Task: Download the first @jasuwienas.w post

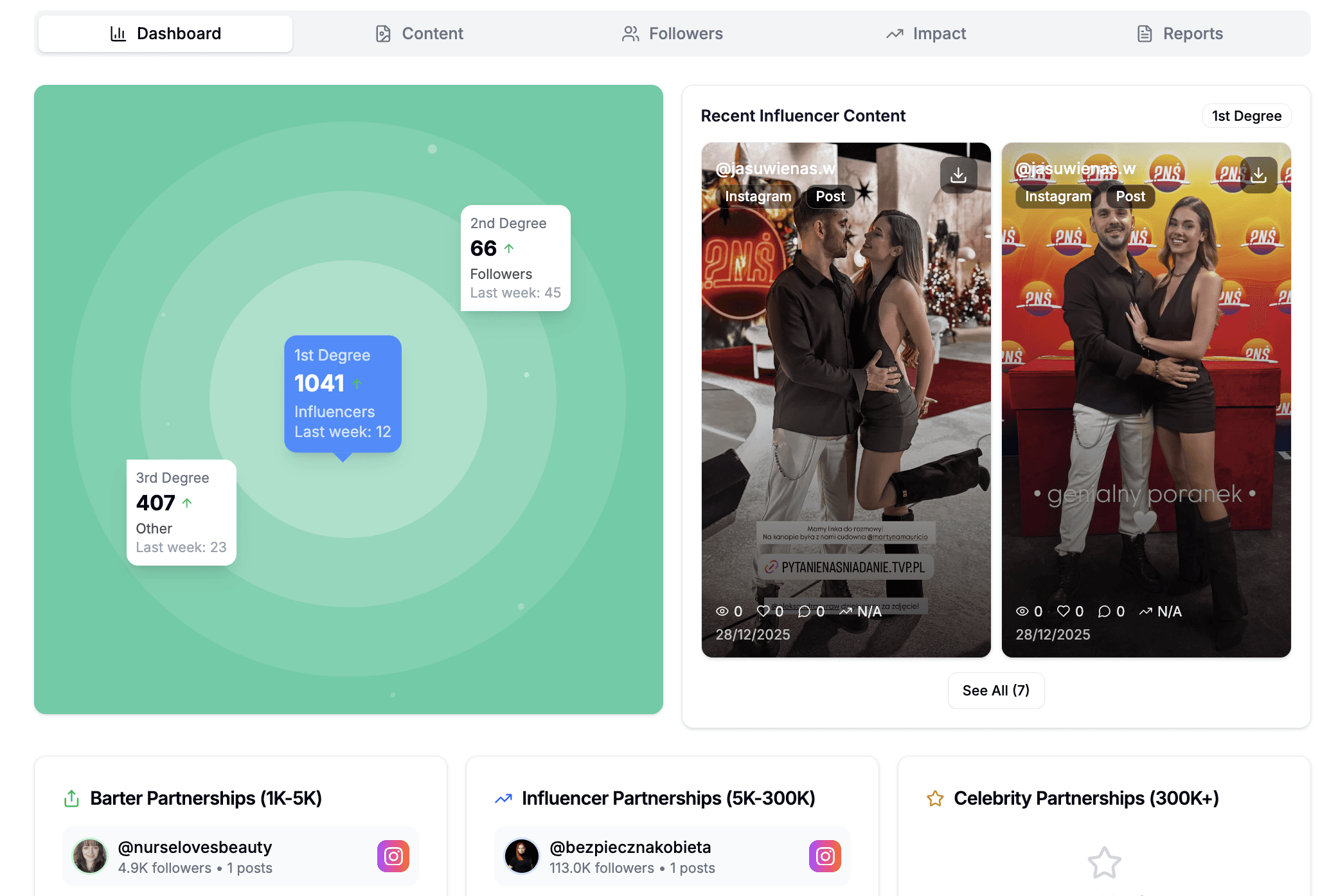Action: 958,175
